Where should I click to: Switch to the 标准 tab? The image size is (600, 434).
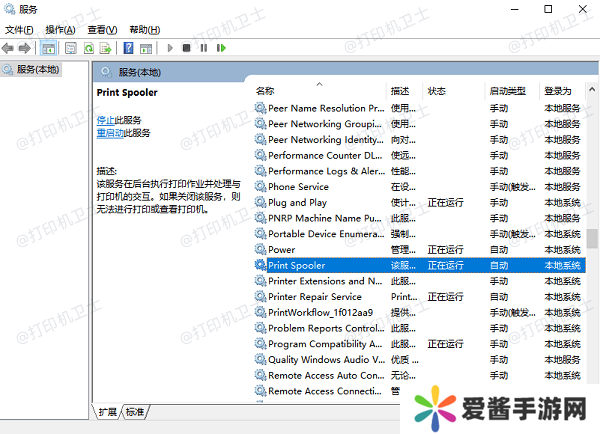coord(135,412)
